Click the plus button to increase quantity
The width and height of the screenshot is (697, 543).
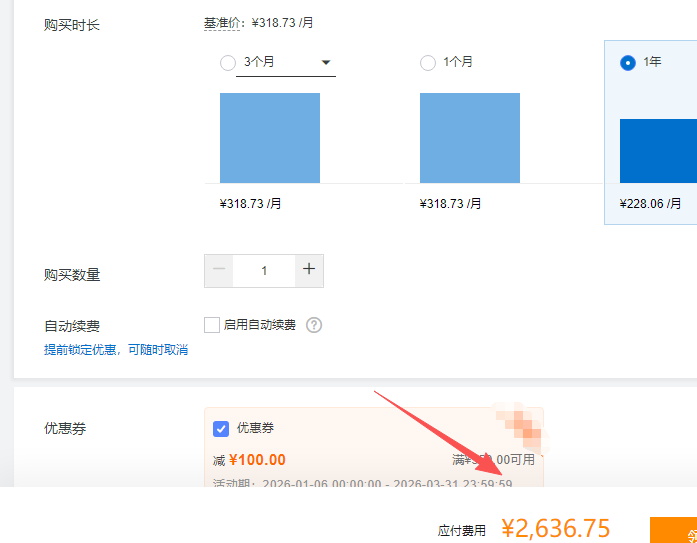309,270
